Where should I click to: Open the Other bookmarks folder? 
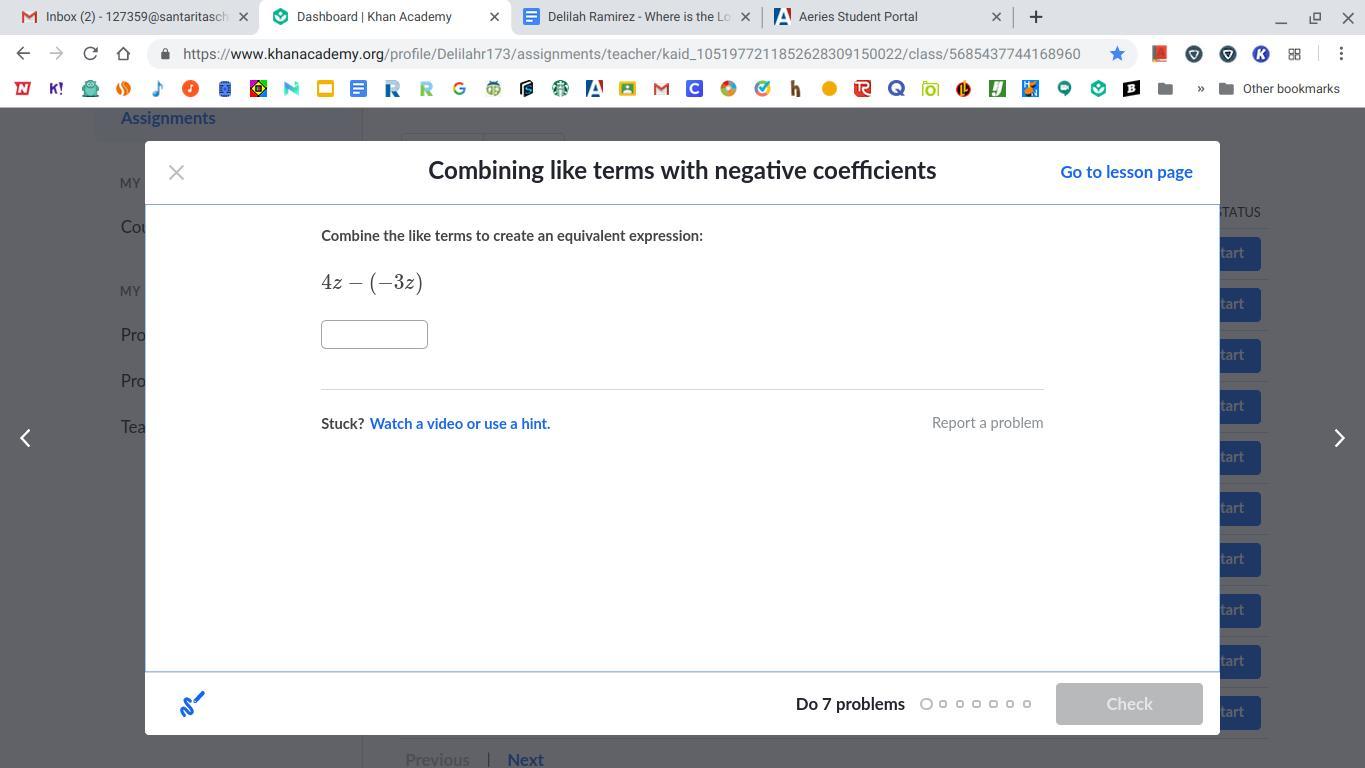point(1279,89)
